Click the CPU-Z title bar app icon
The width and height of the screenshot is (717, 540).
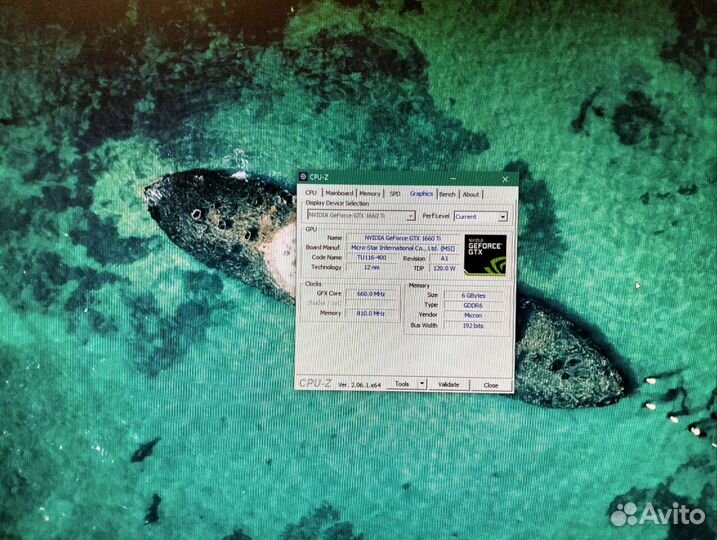coord(304,177)
